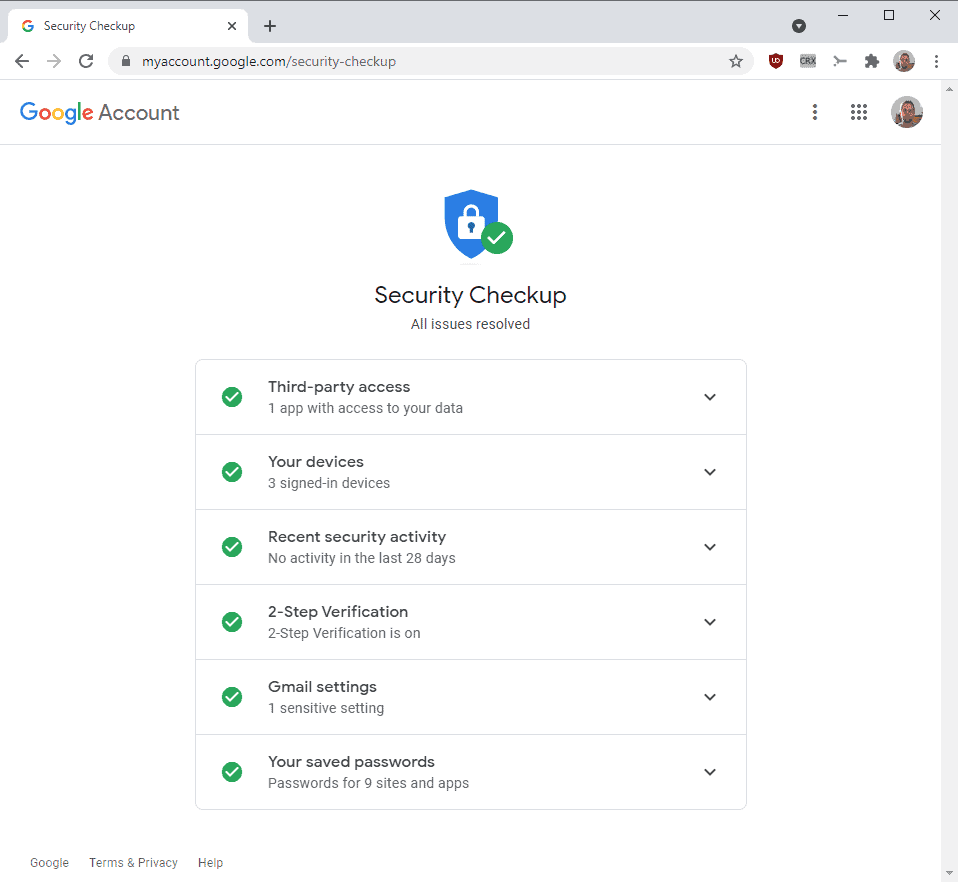This screenshot has height=882, width=958.
Task: Reload the Security Checkup page
Action: [86, 61]
